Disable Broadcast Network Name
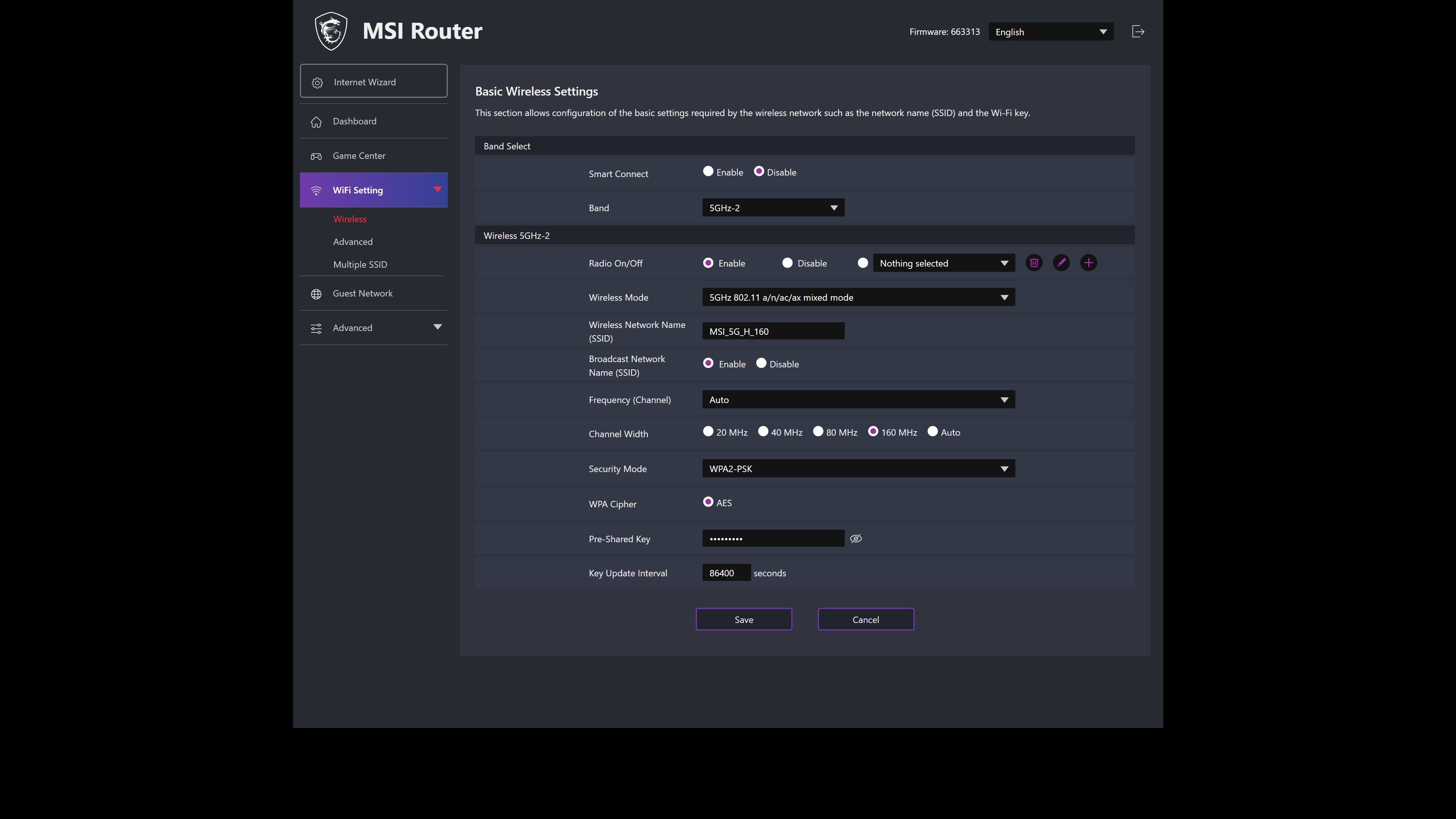 pyautogui.click(x=761, y=364)
